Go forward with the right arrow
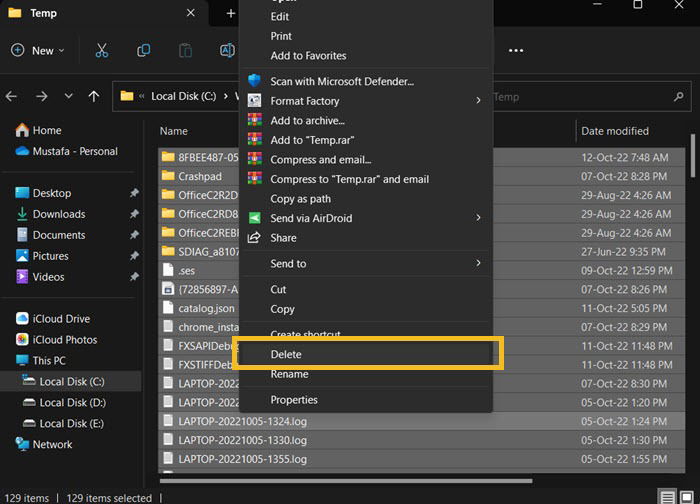This screenshot has height=504, width=700. pos(42,96)
